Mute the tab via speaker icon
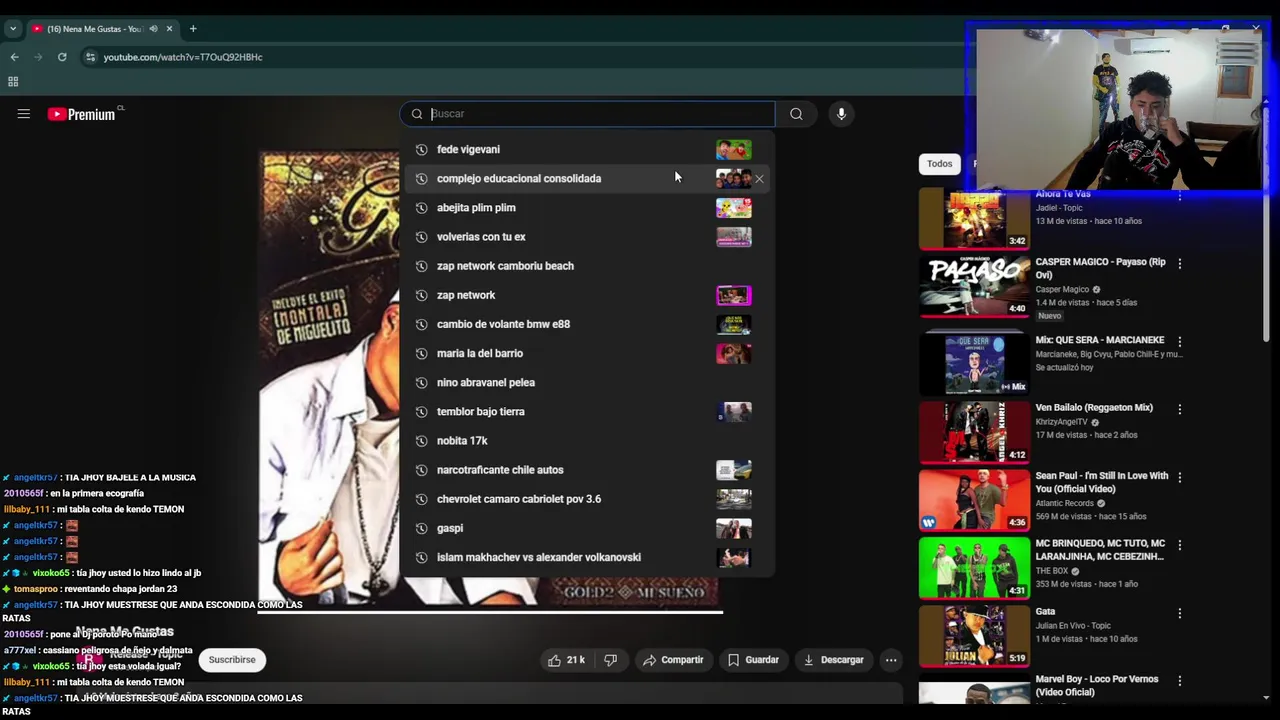This screenshot has width=1280, height=720. (153, 29)
